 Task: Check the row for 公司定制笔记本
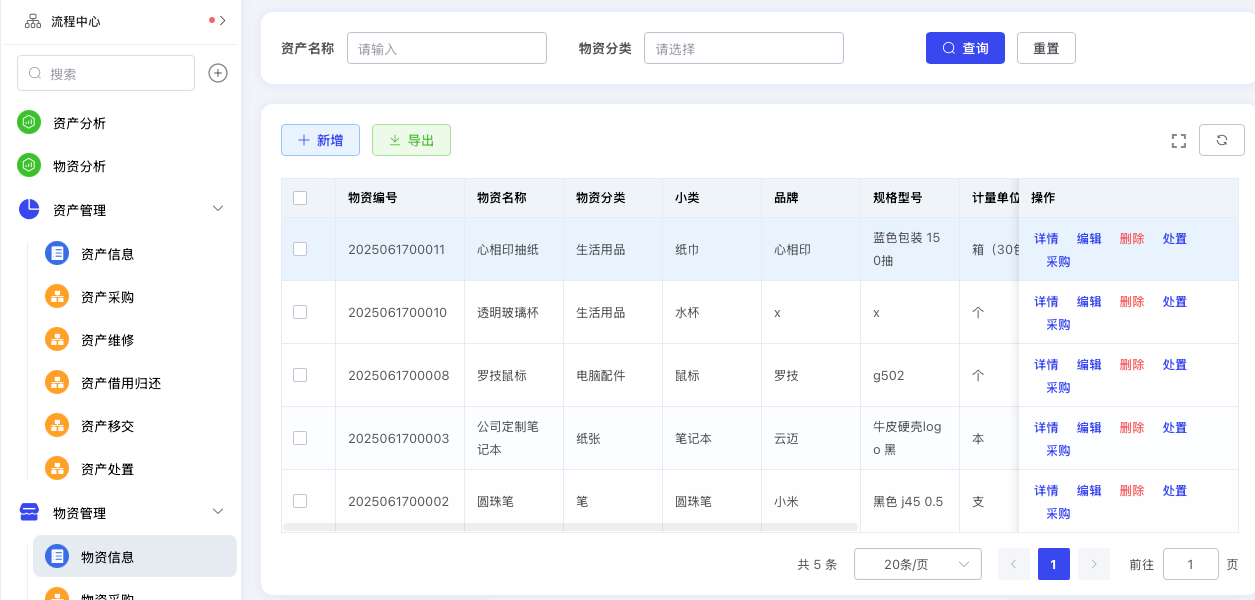pyautogui.click(x=300, y=438)
